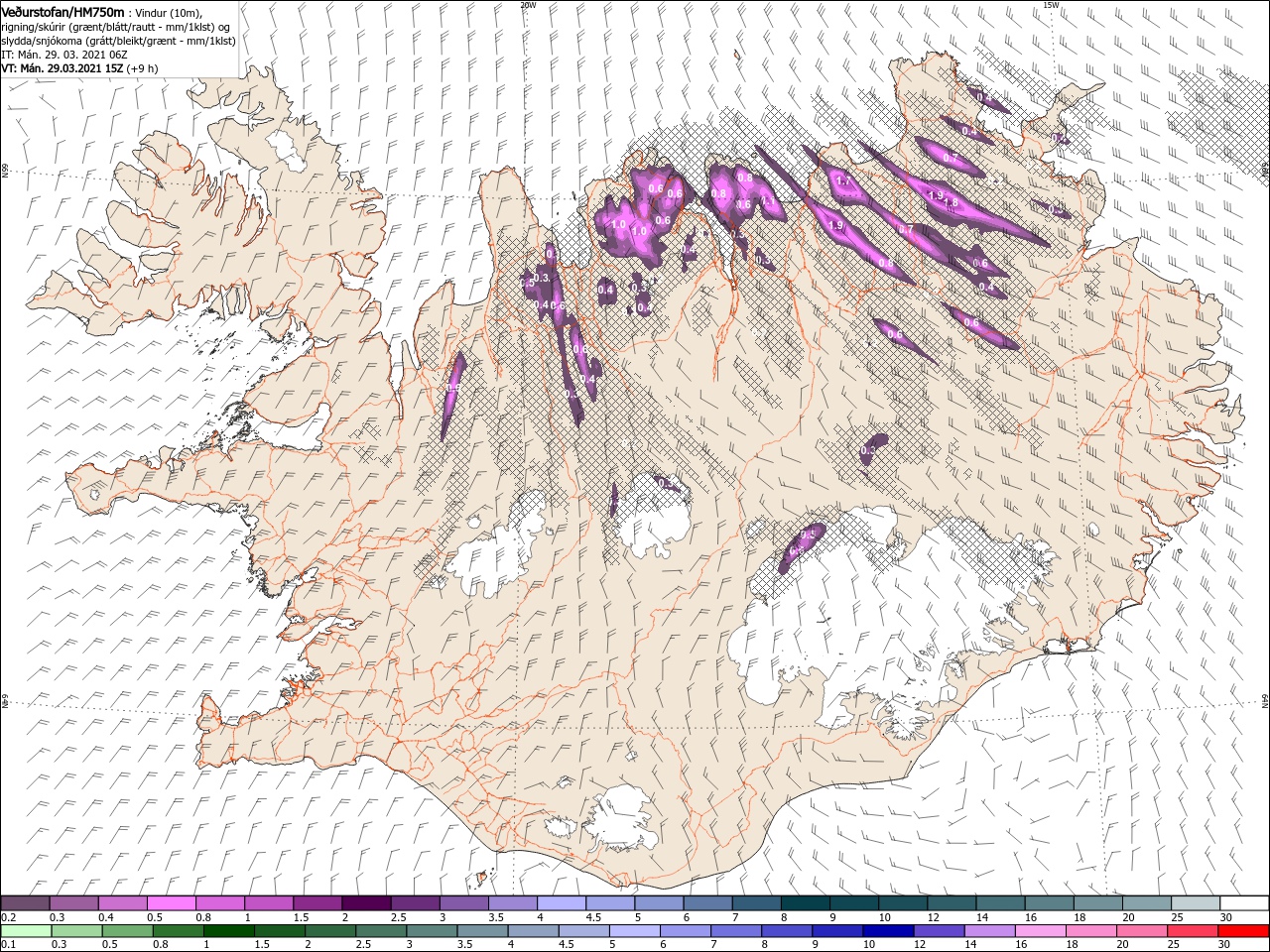Viewport: 1270px width, 952px height.
Task: Click the 0.2 label in upper legend row
Action: 10,917
